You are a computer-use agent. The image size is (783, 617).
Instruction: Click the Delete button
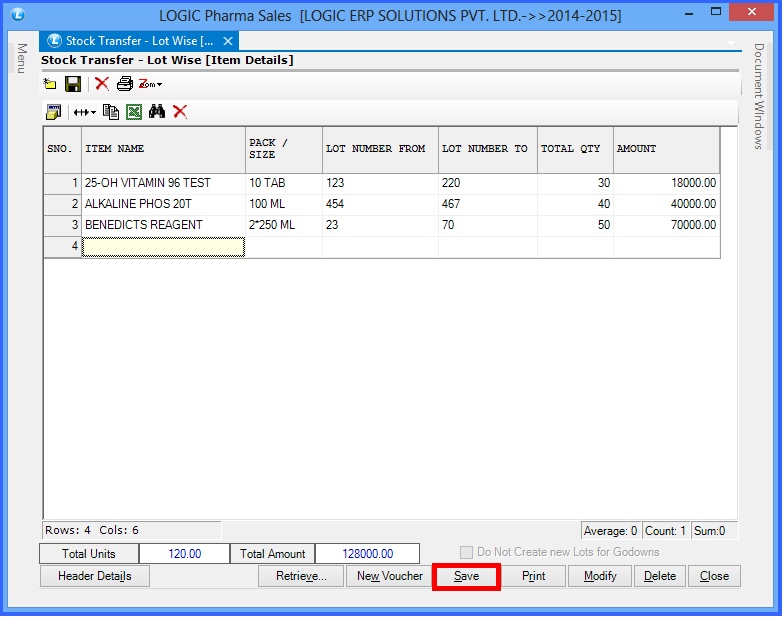pos(660,576)
